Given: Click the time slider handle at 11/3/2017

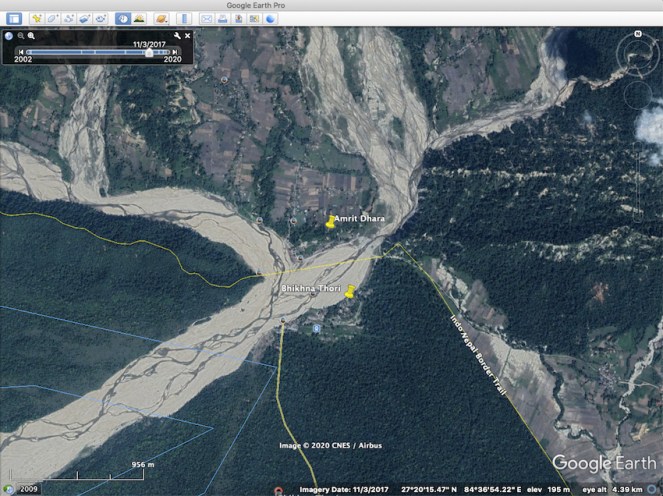Looking at the screenshot, I should click(x=149, y=52).
